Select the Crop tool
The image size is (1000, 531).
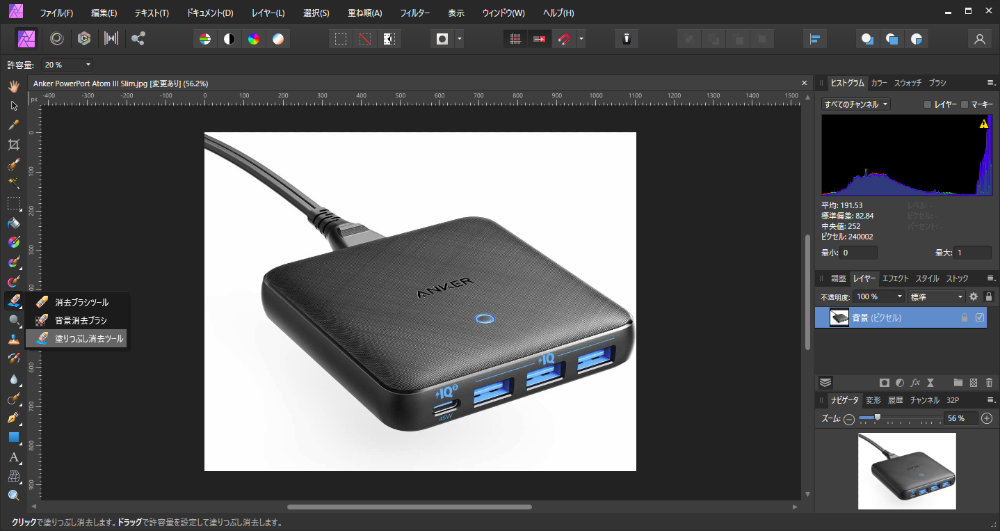click(13, 145)
